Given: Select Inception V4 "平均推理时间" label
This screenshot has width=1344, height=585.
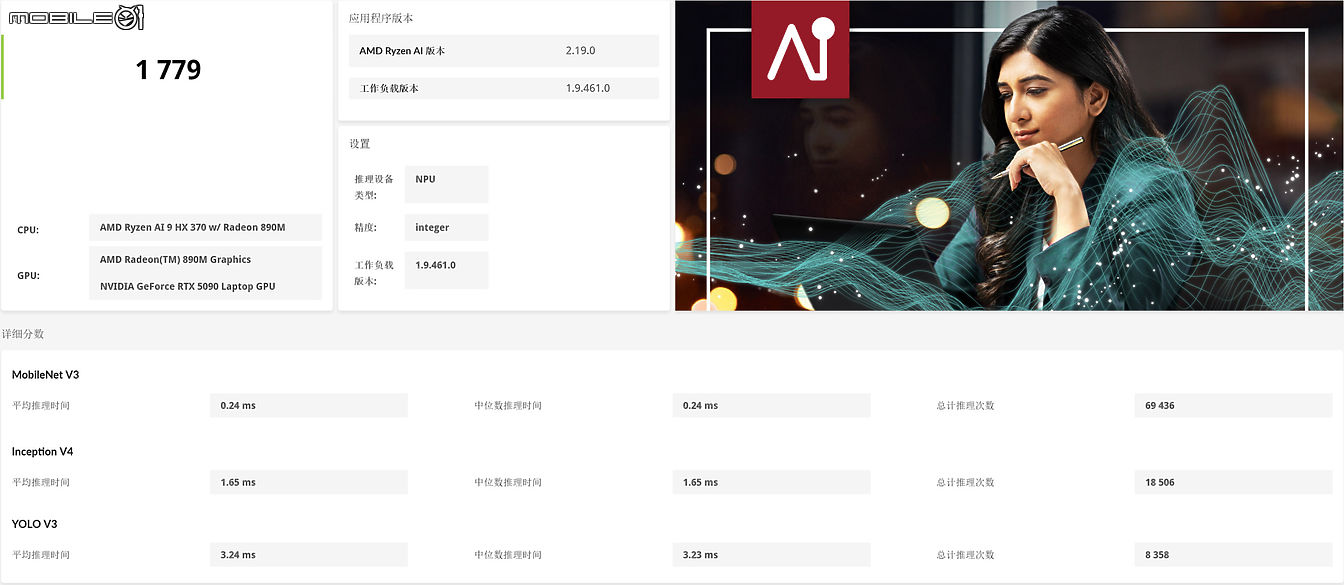Looking at the screenshot, I should point(41,483).
